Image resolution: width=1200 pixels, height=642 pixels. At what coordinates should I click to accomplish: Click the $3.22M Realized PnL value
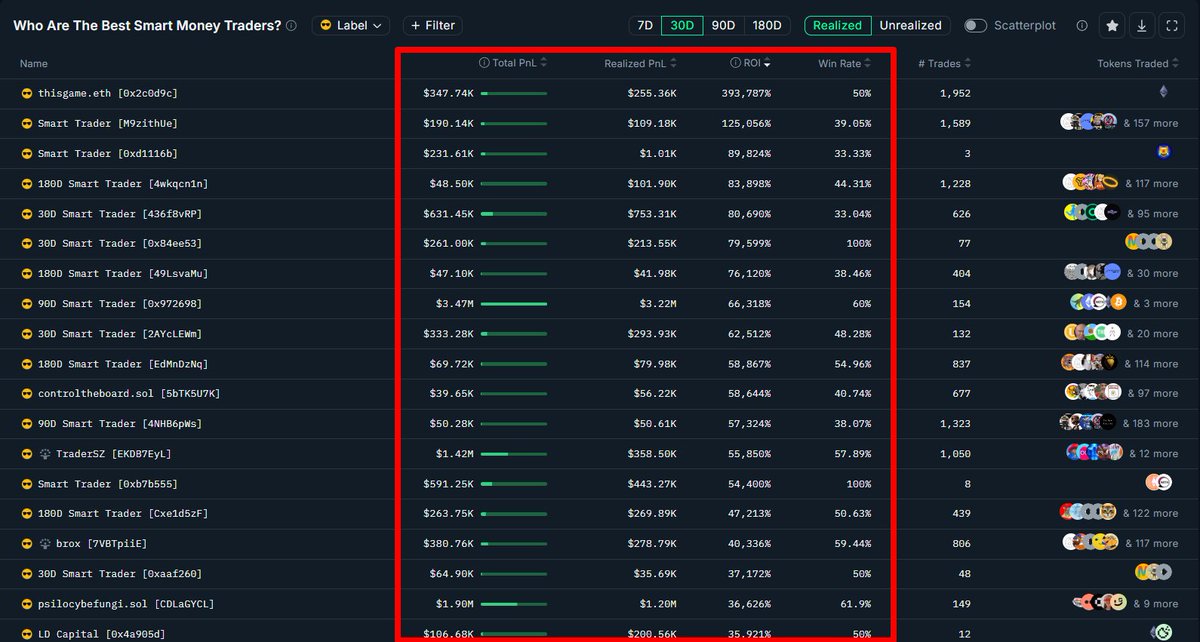656,303
